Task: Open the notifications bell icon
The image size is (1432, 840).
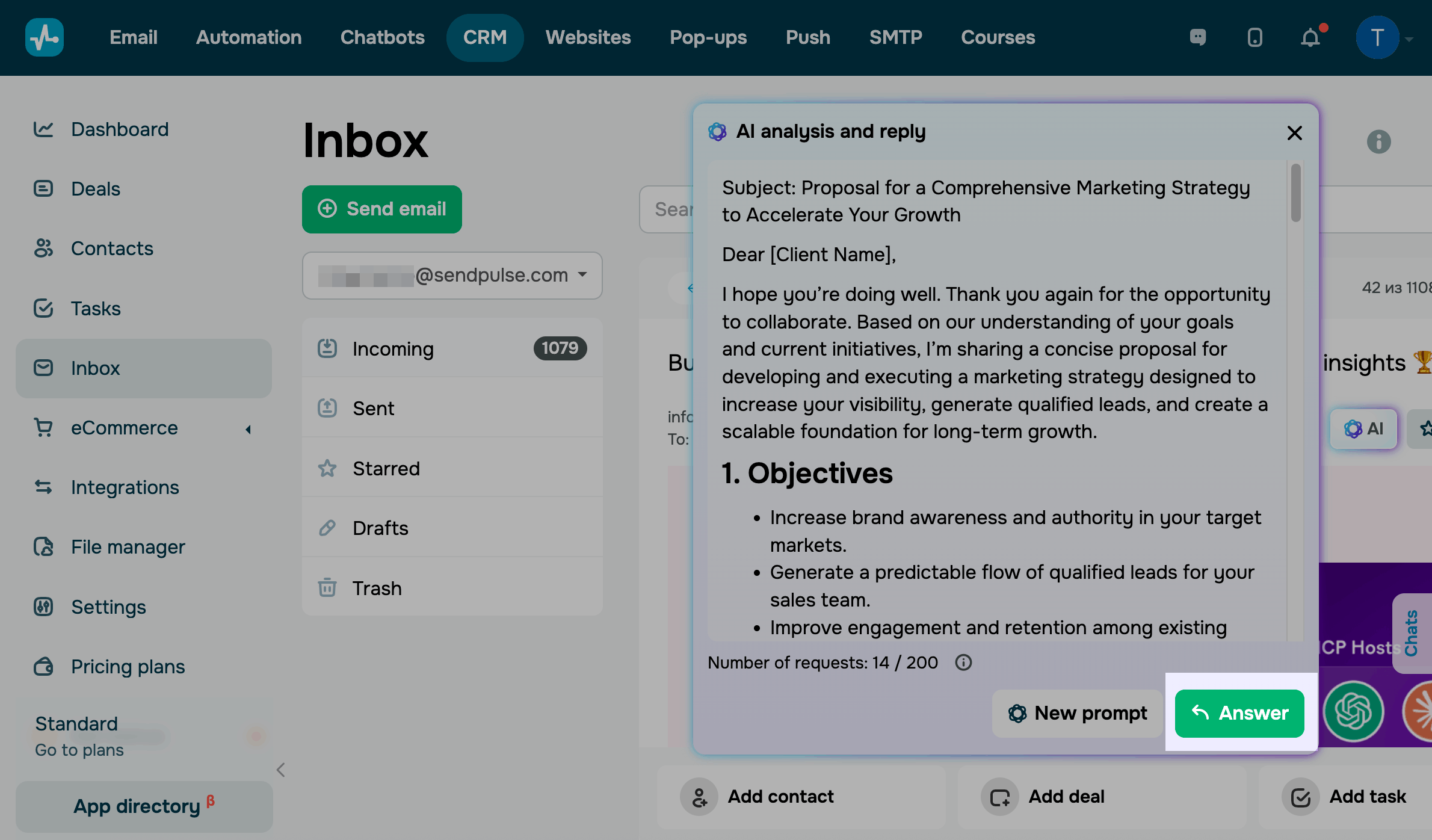Action: tap(1310, 38)
